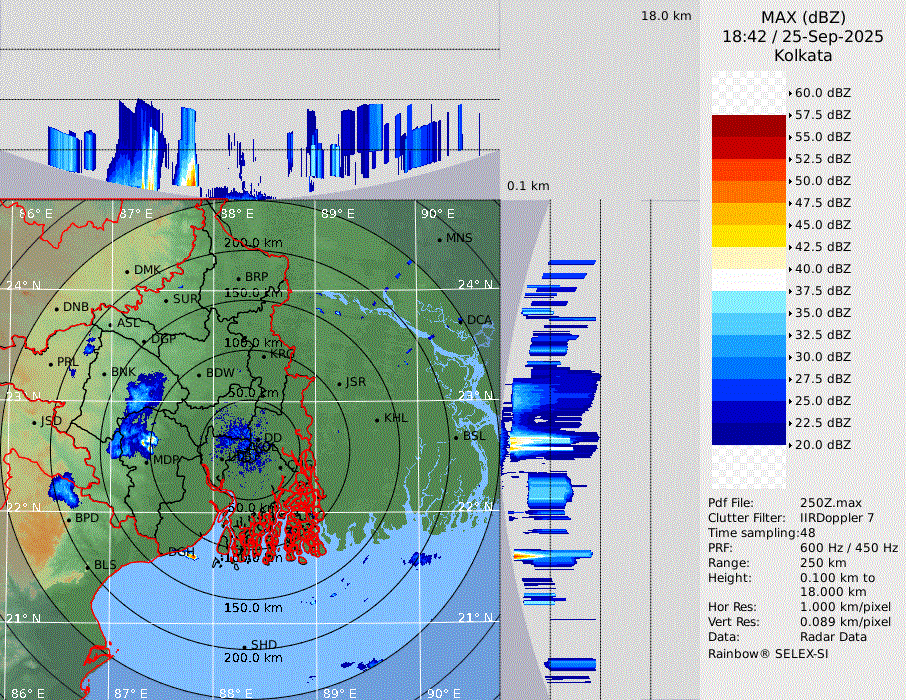Select the BDW station dot

[199, 374]
